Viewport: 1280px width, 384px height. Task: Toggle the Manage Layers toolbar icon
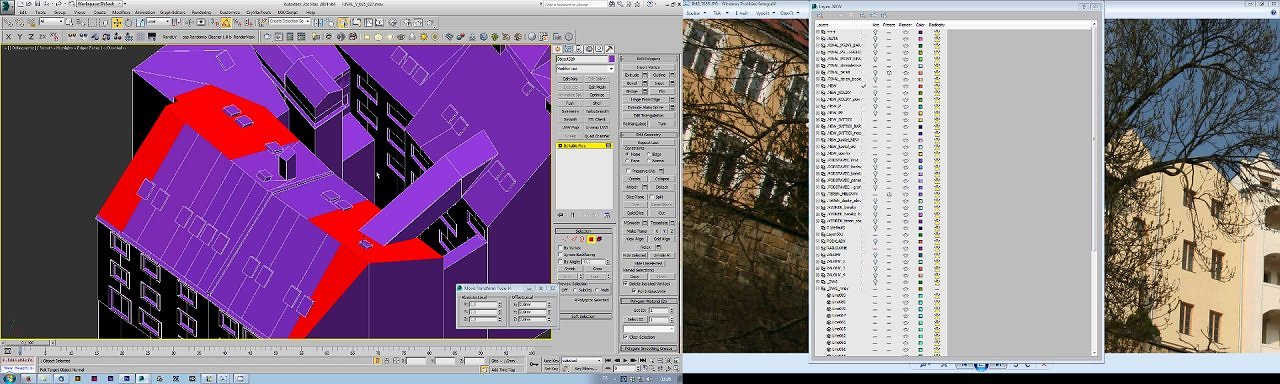coord(343,22)
